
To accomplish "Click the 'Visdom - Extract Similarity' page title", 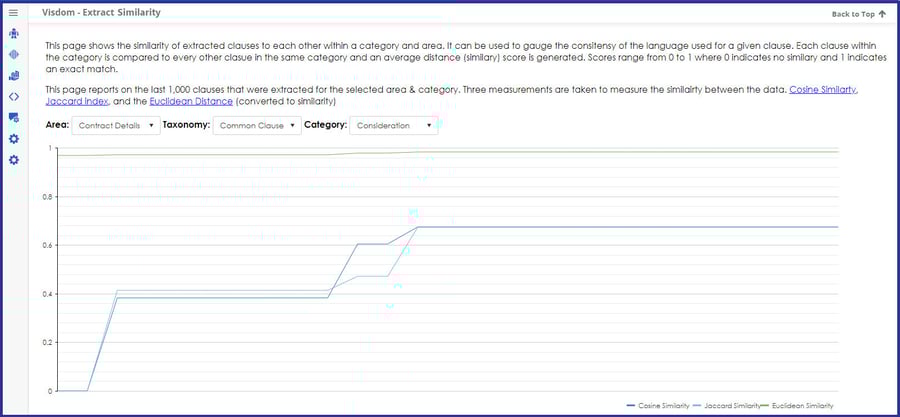I will coord(102,12).
